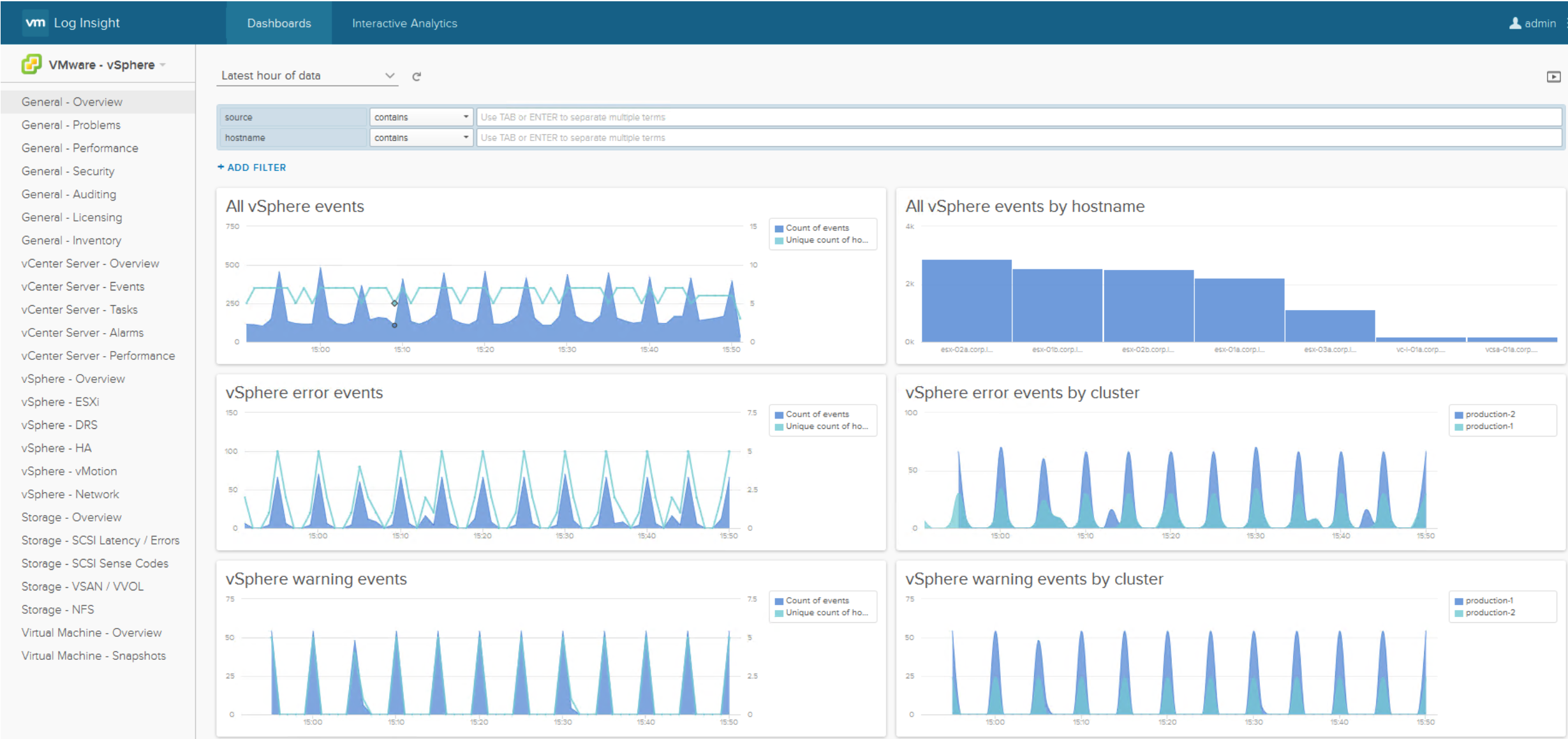Select the Dashboards tab
This screenshot has width=1568, height=739.
click(x=279, y=23)
